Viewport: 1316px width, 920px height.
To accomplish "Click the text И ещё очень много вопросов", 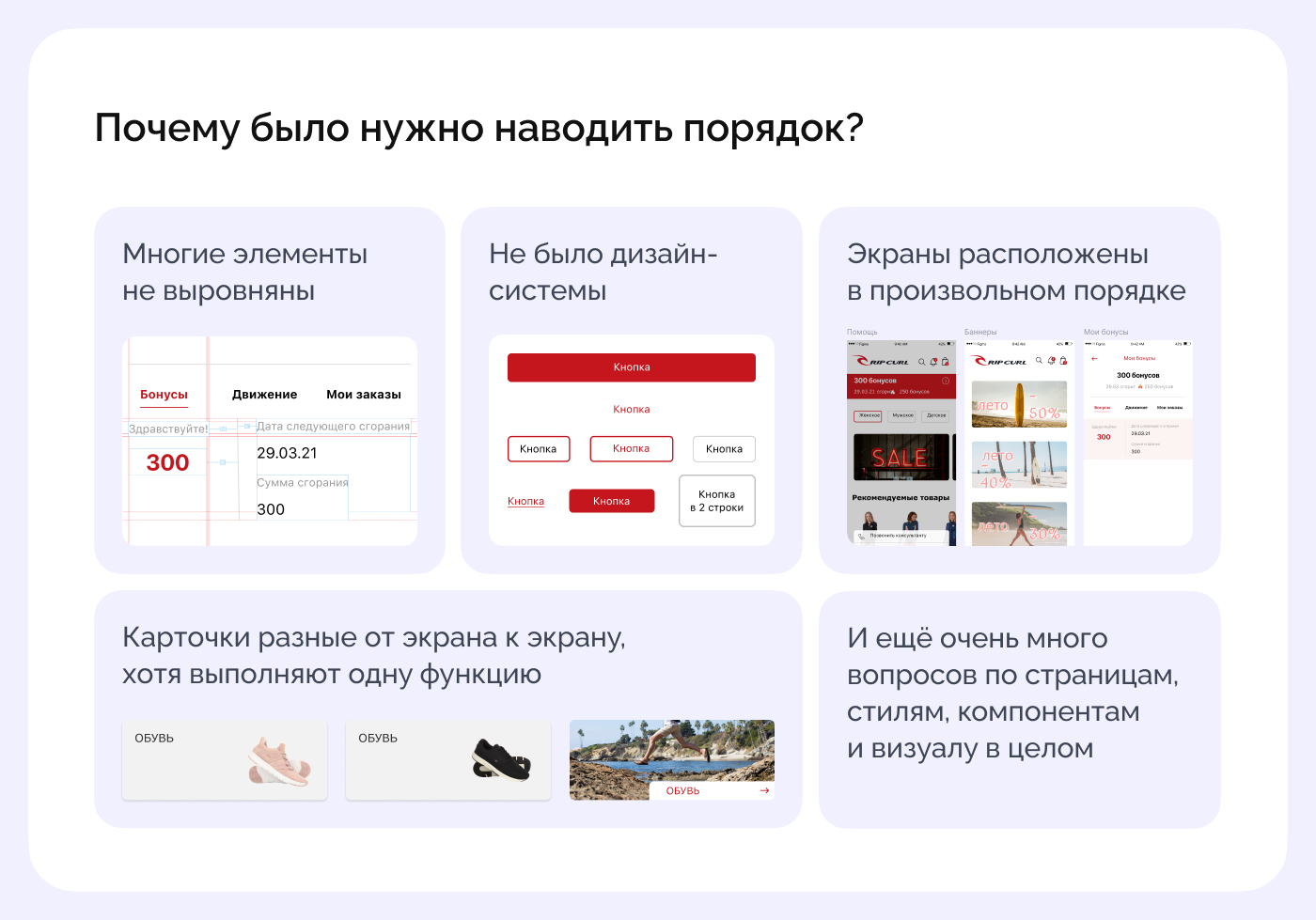I will 1012,694.
